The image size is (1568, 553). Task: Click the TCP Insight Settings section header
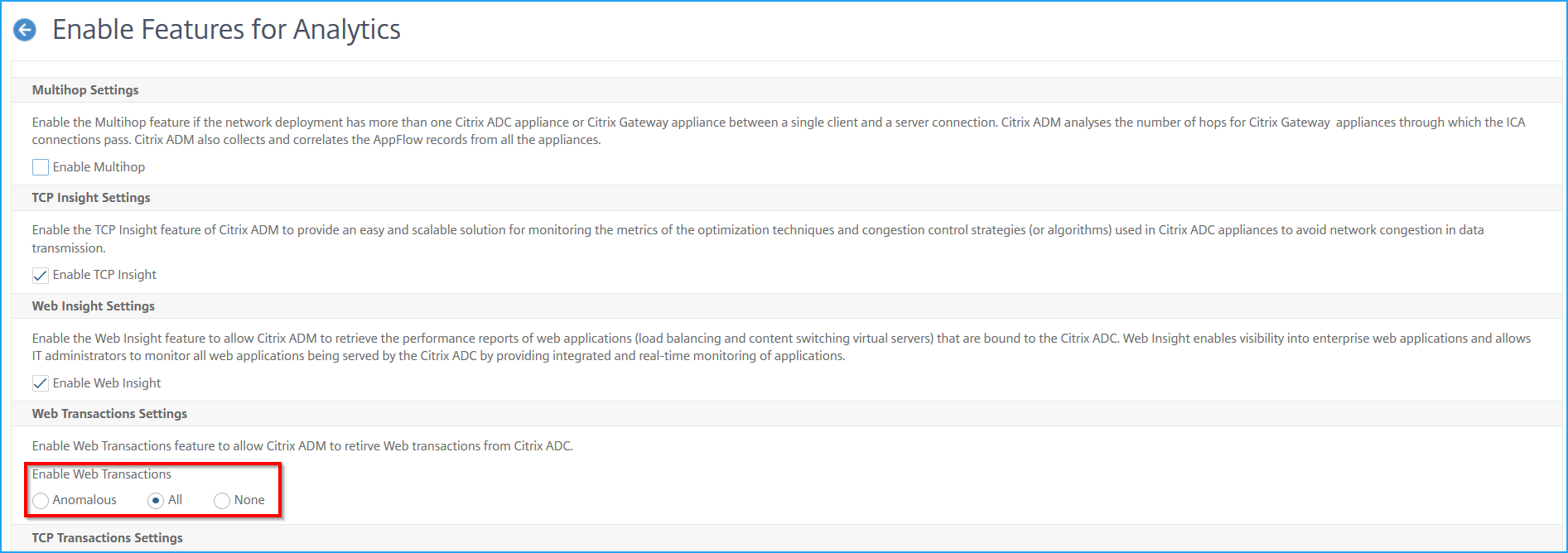tap(91, 198)
